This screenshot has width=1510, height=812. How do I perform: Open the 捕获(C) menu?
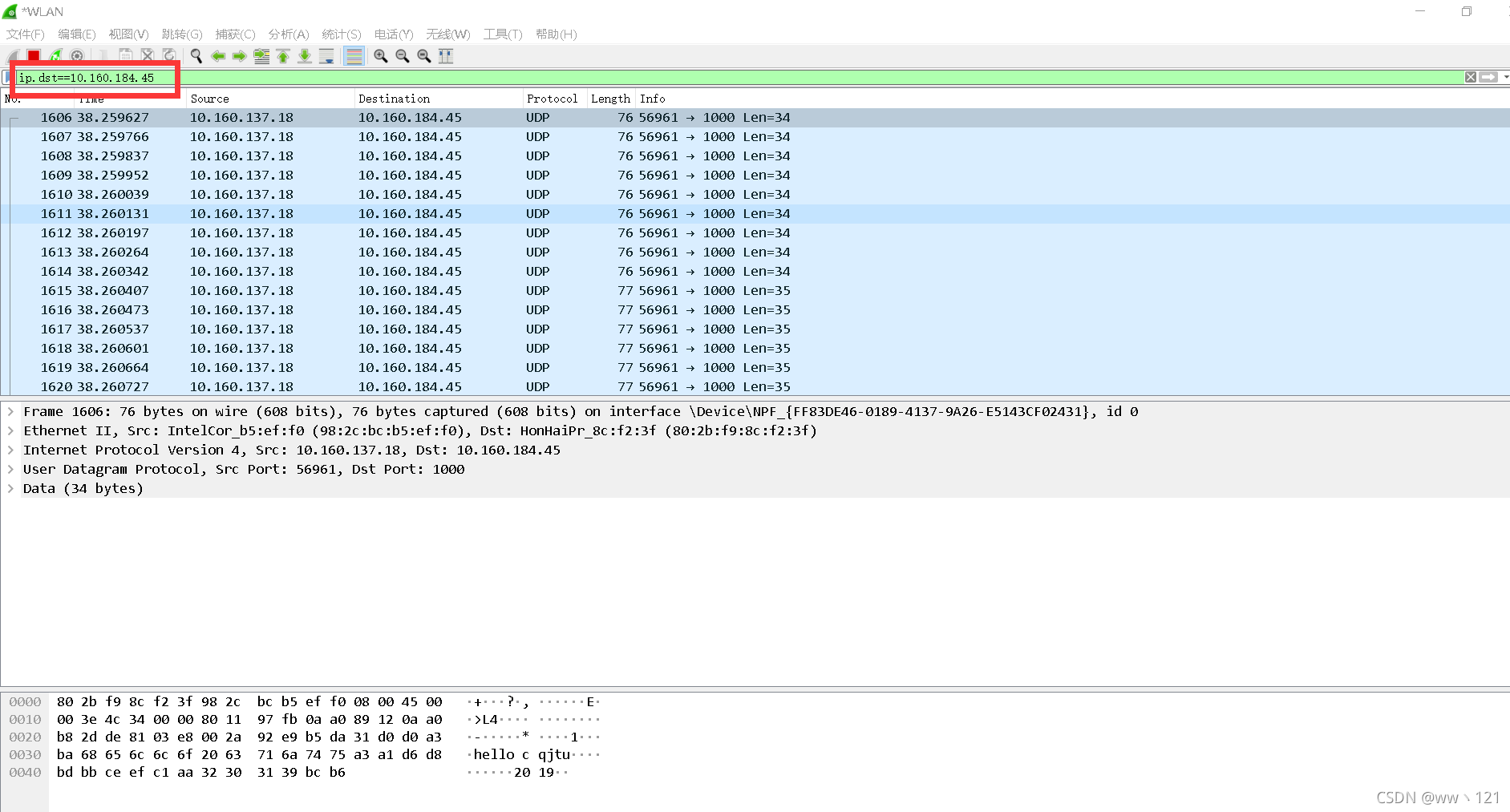(x=235, y=34)
